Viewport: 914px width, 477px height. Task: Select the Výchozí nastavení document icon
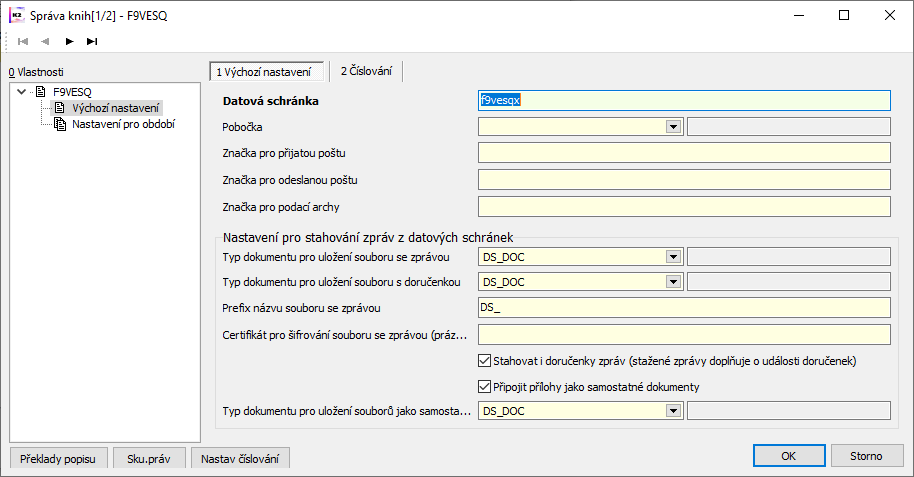[x=60, y=107]
